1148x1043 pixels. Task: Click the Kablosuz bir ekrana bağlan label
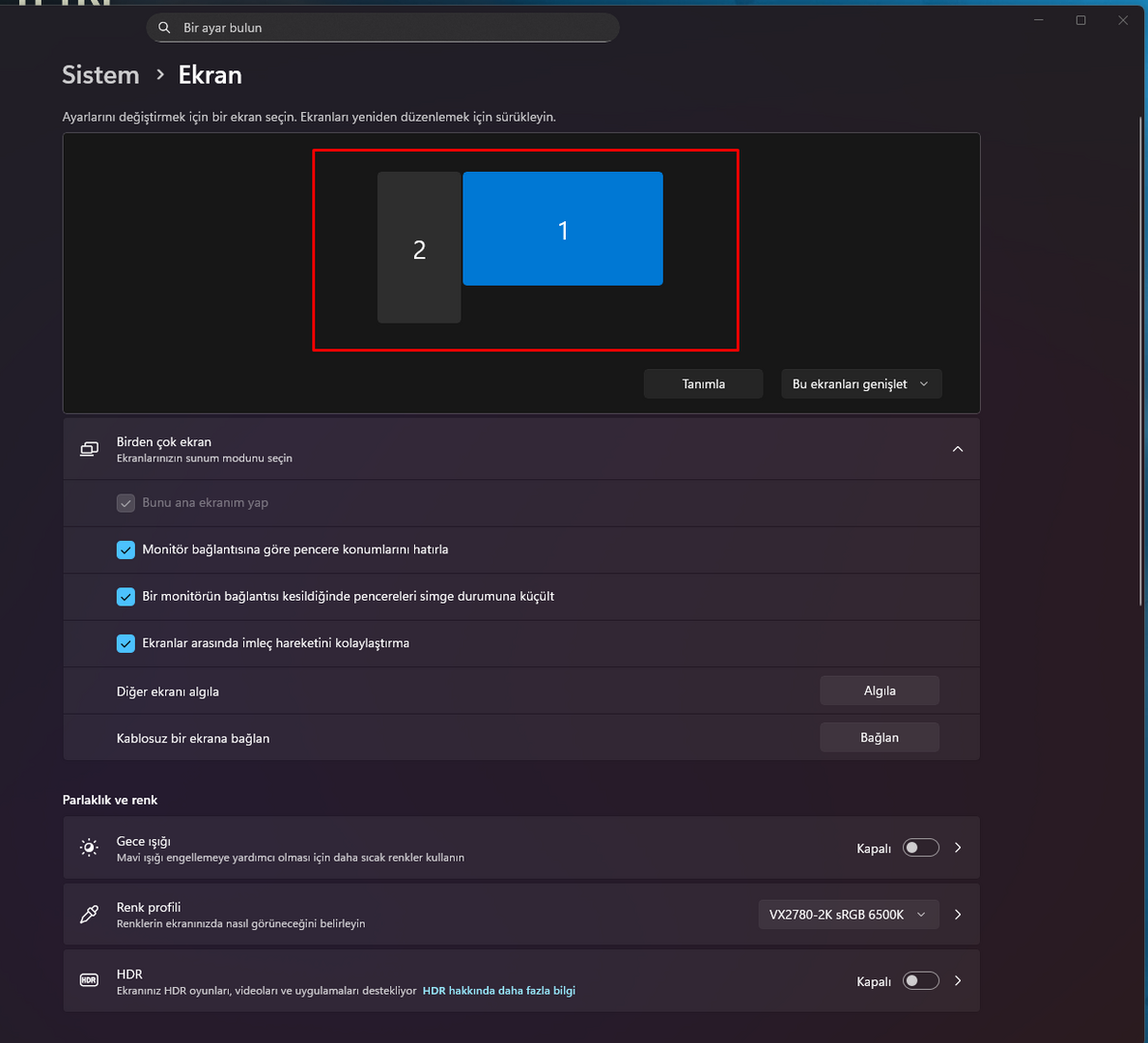click(193, 738)
